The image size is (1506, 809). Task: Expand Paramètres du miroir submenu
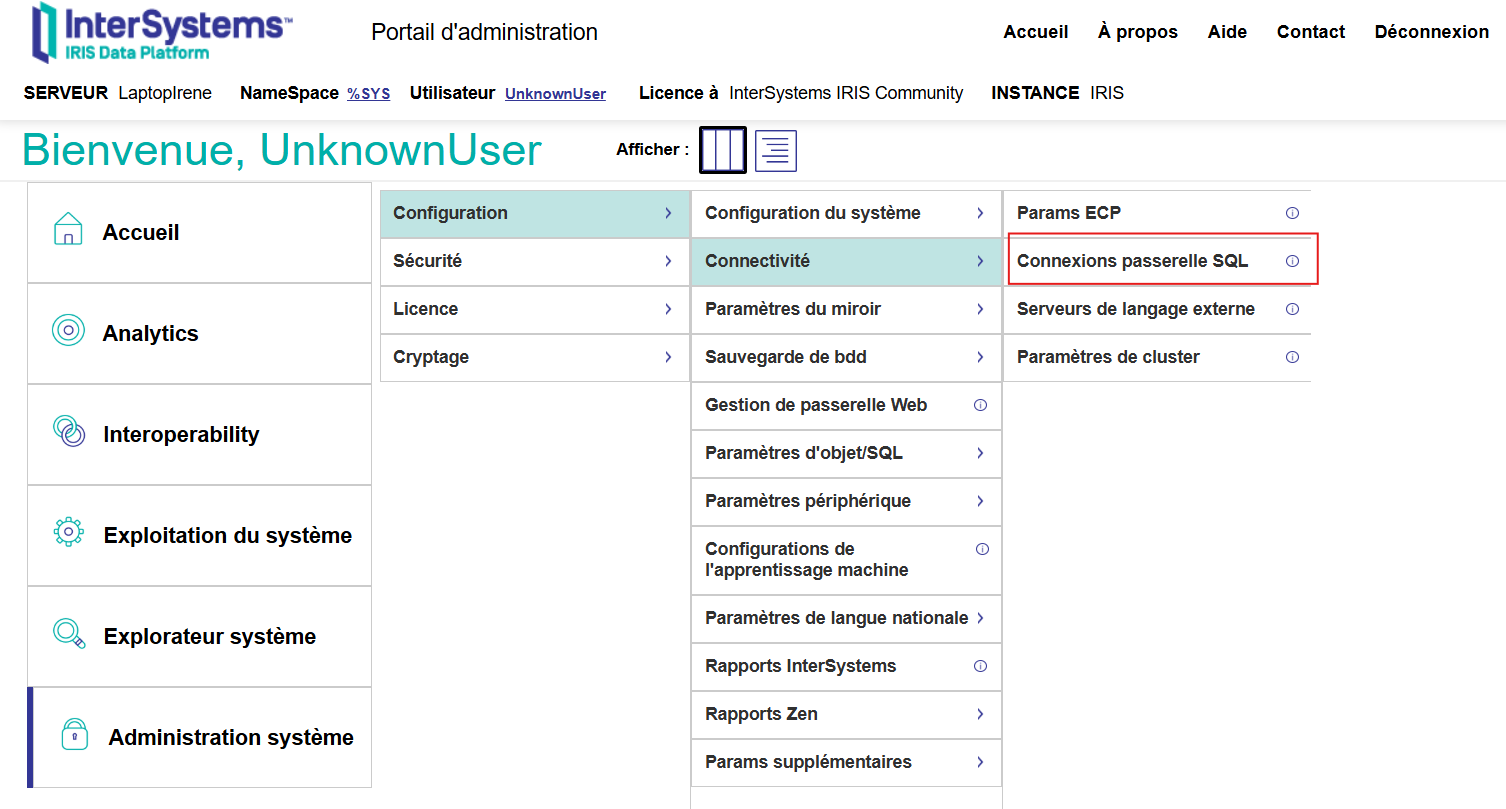845,309
